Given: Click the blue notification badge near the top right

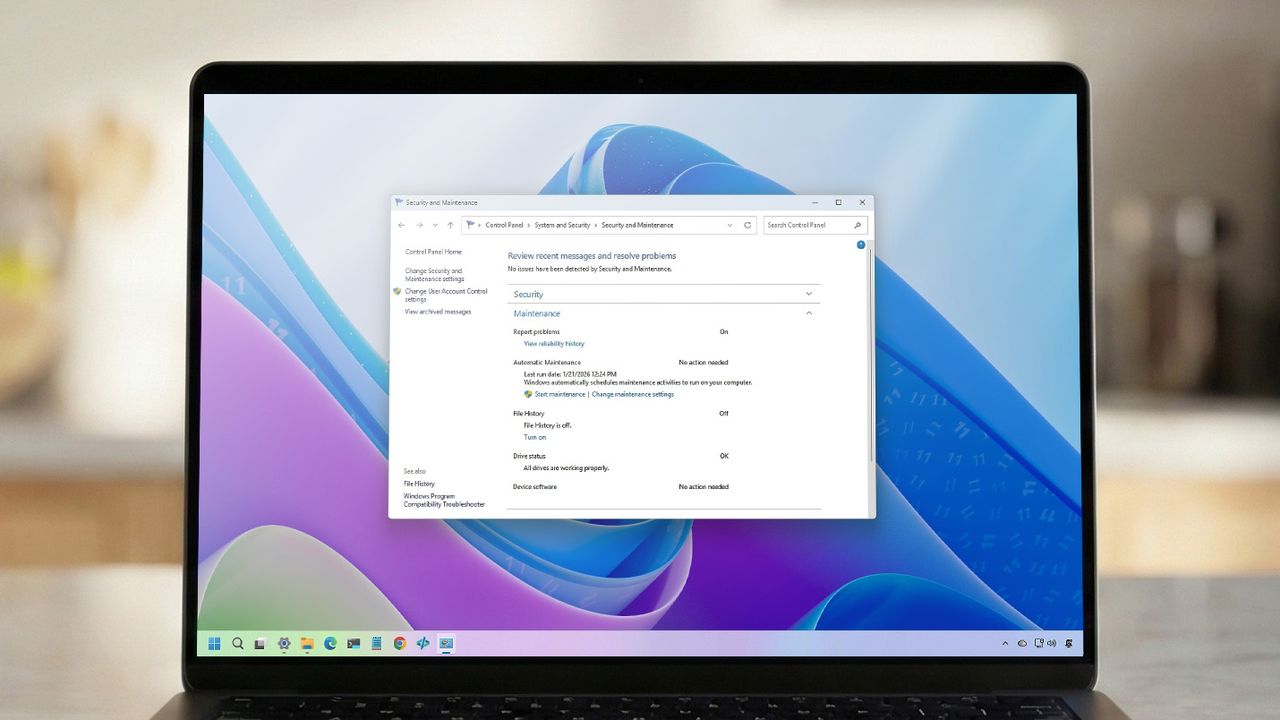Looking at the screenshot, I should (861, 244).
